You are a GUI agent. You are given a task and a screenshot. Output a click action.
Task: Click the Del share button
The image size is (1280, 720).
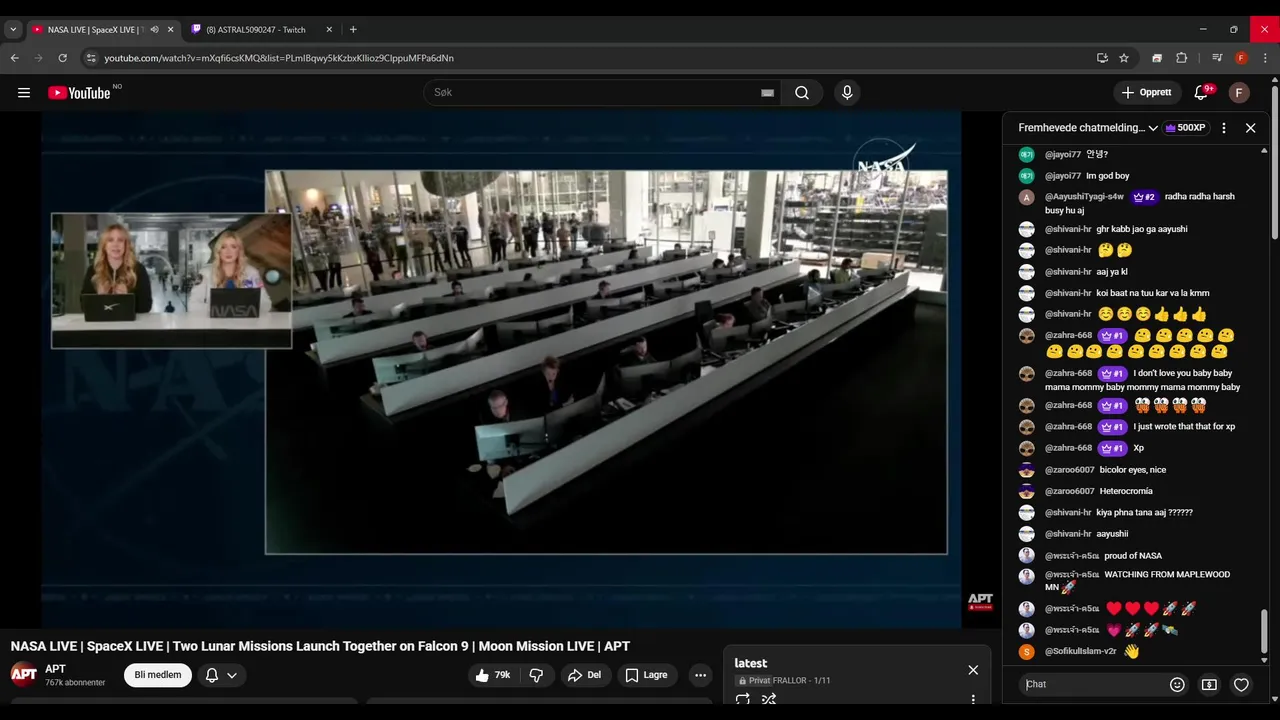(585, 675)
